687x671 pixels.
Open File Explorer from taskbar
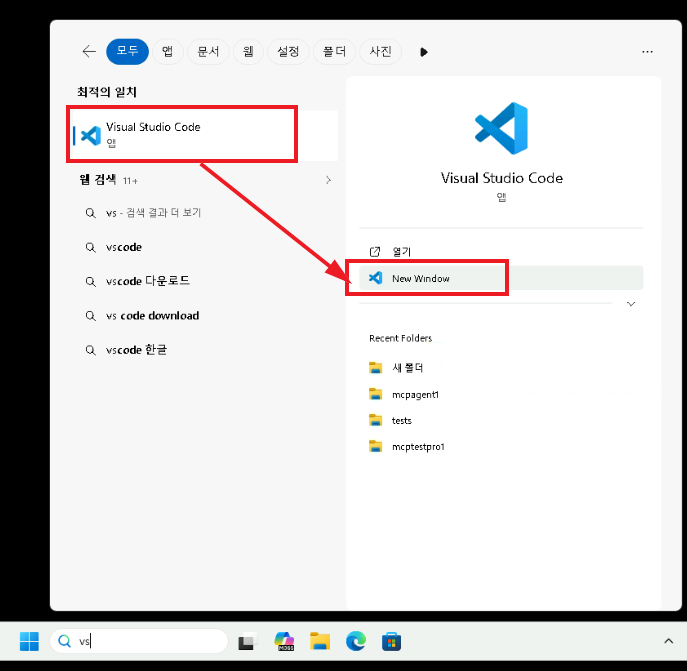coord(320,642)
